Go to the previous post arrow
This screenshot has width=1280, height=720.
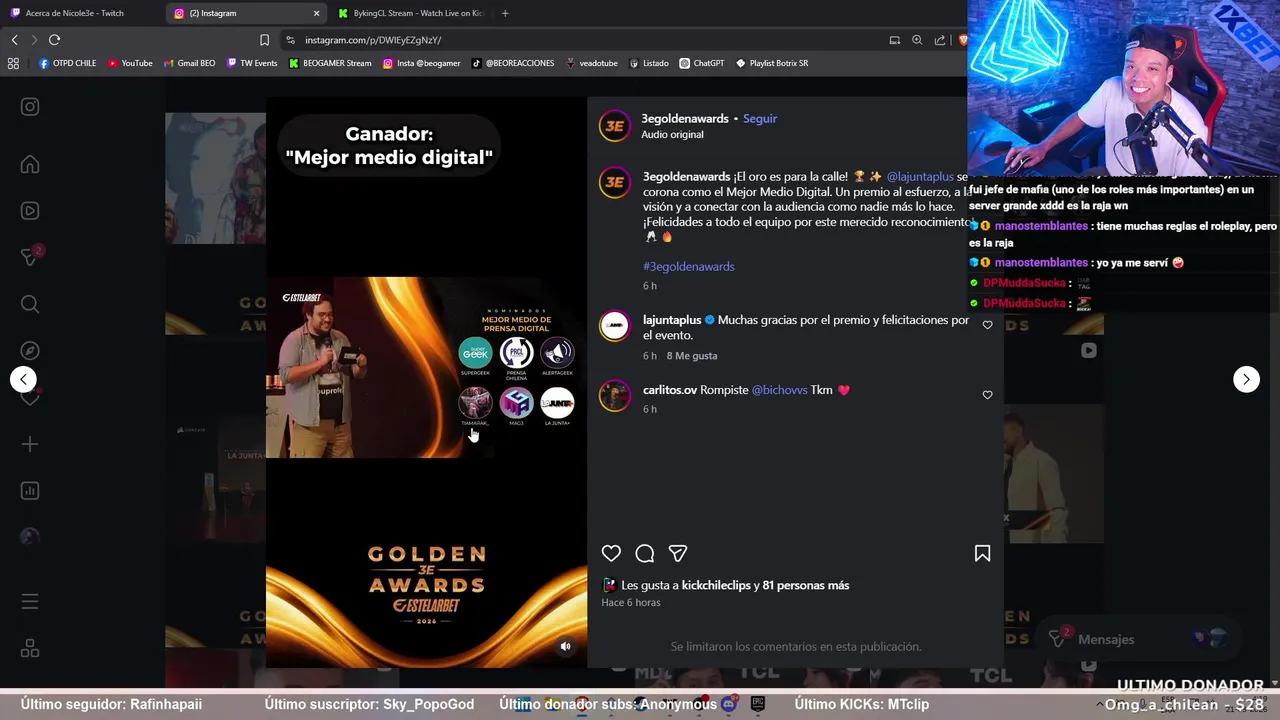pos(23,379)
